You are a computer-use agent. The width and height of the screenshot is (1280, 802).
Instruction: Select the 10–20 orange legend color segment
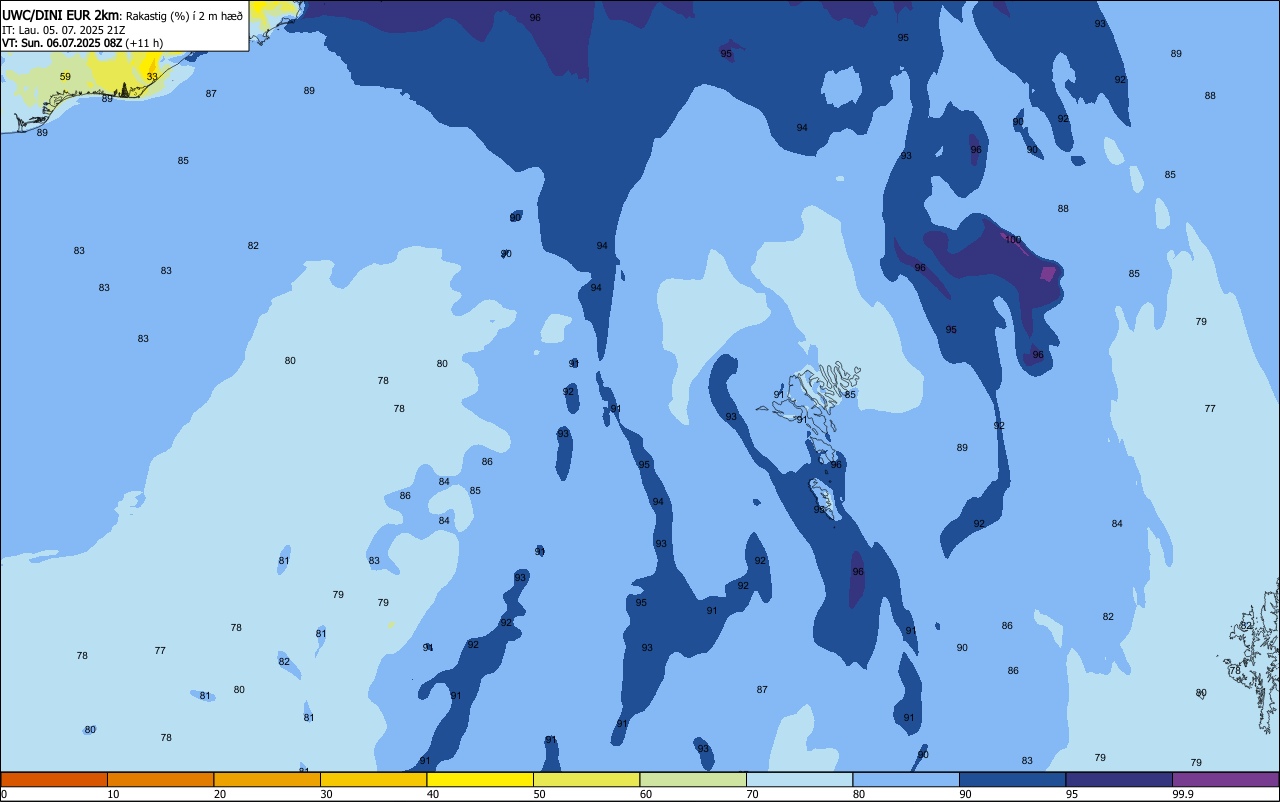tap(160, 779)
